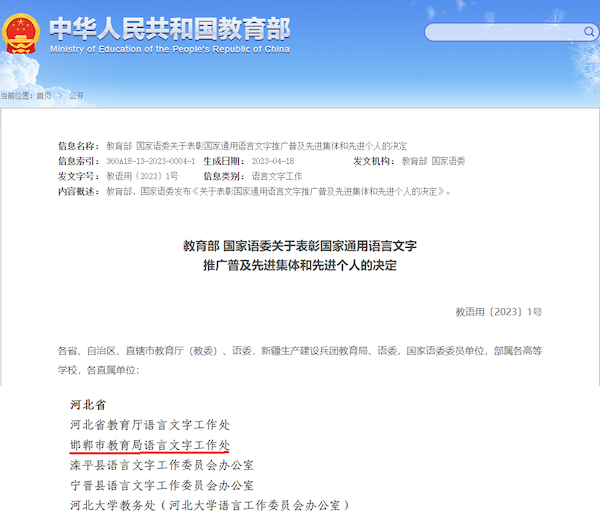Open the 公开 breadcrumb link
The image size is (600, 515).
77,96
